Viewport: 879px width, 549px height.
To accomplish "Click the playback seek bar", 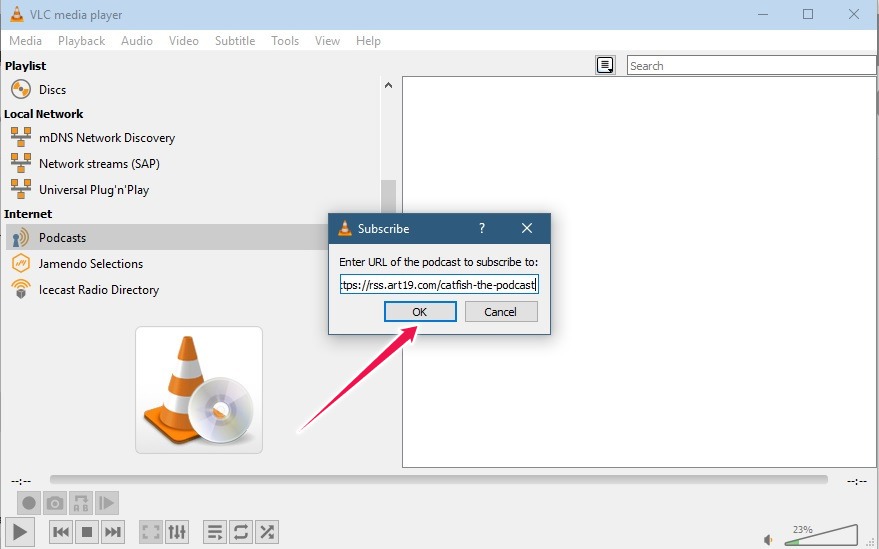I will pyautogui.click(x=438, y=479).
